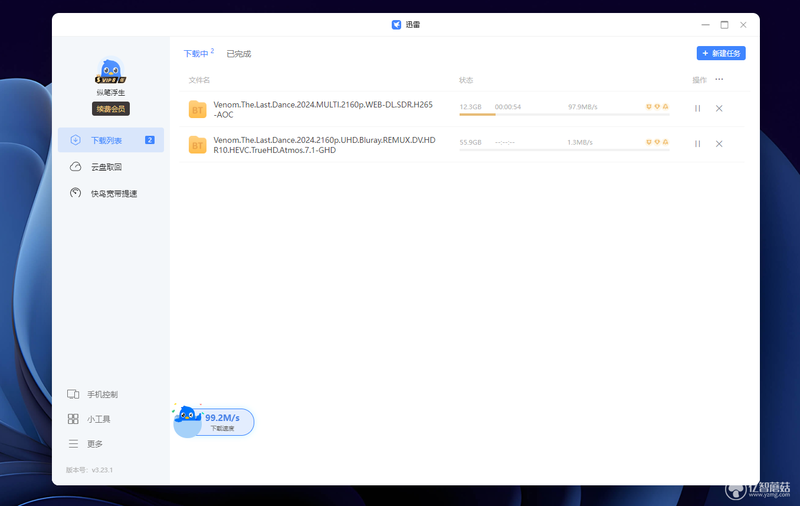Click the blue bird mascot in speed widget
The width and height of the screenshot is (800, 506).
click(x=187, y=414)
